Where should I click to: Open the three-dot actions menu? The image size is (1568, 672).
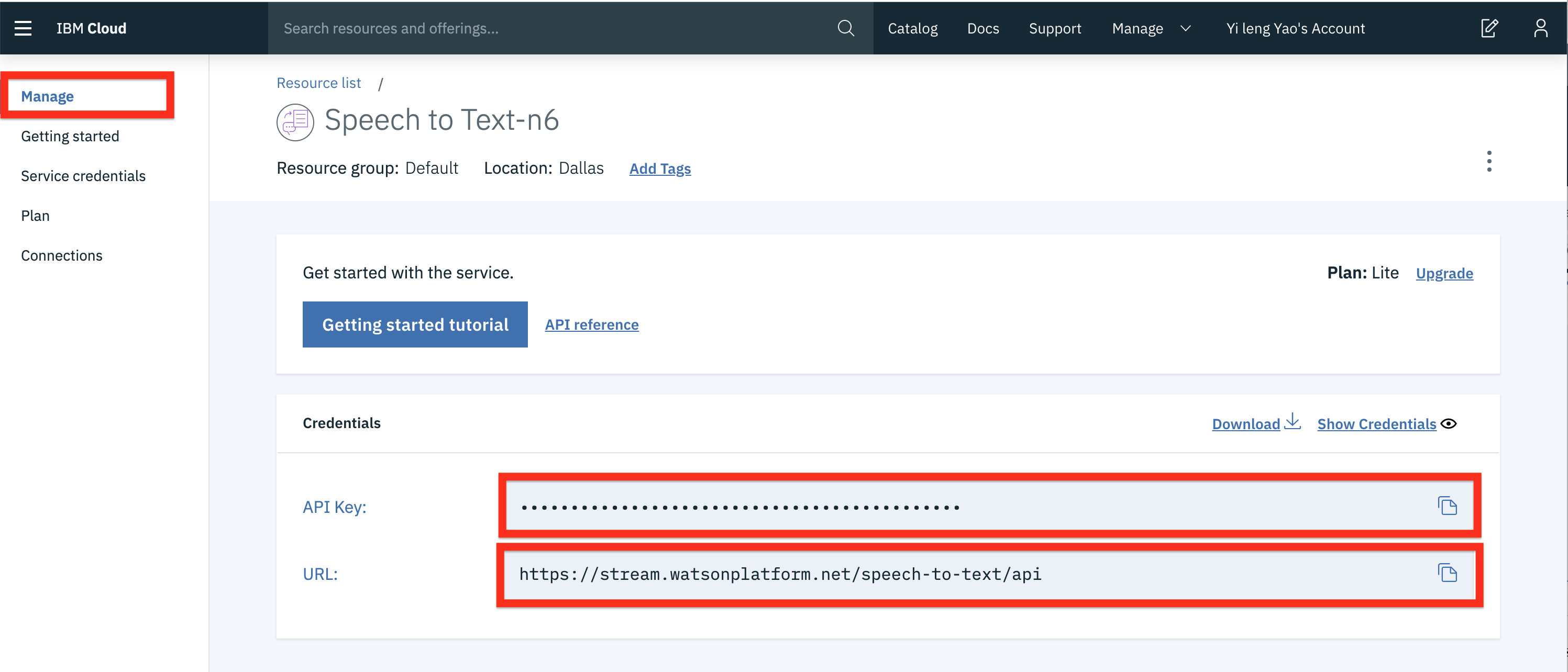click(x=1489, y=161)
